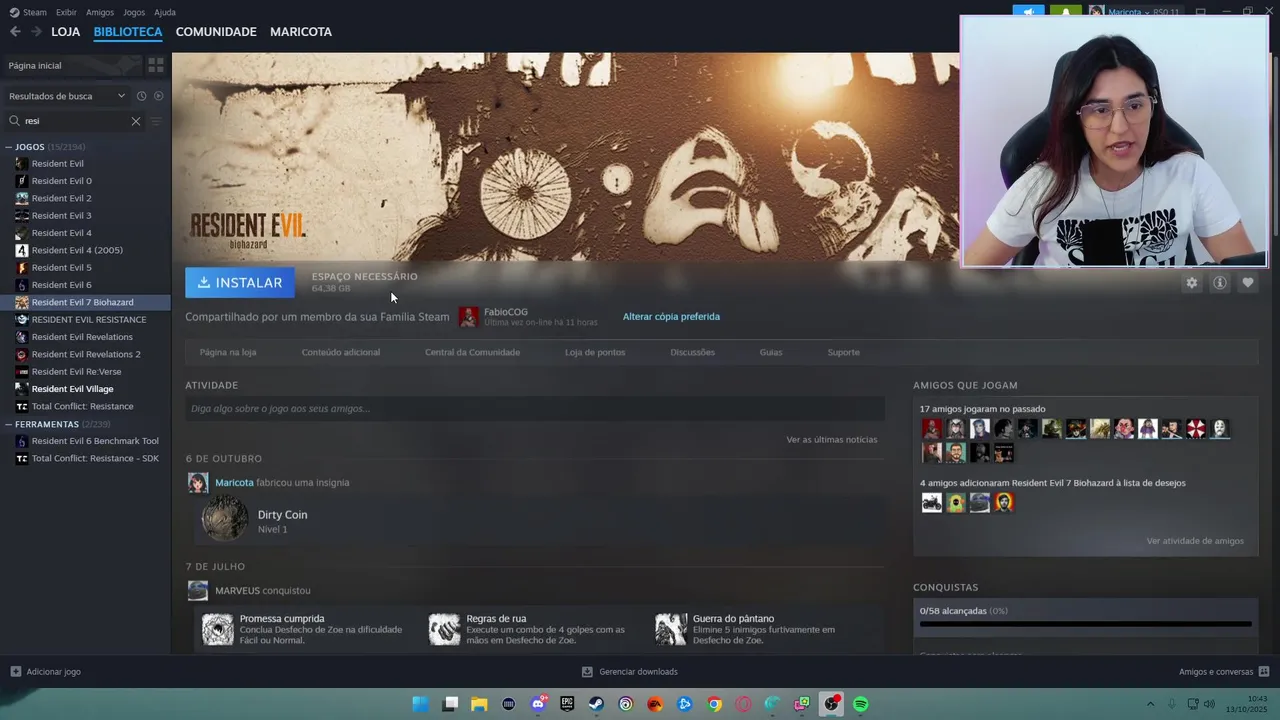
Task: Click Ver as últimas notícias
Action: 832,440
